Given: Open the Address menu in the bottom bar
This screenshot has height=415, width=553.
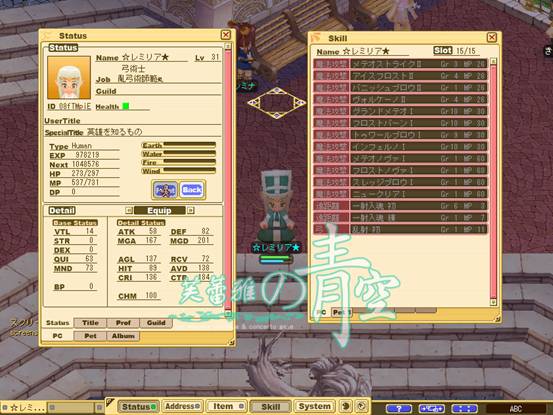Looking at the screenshot, I should (182, 407).
